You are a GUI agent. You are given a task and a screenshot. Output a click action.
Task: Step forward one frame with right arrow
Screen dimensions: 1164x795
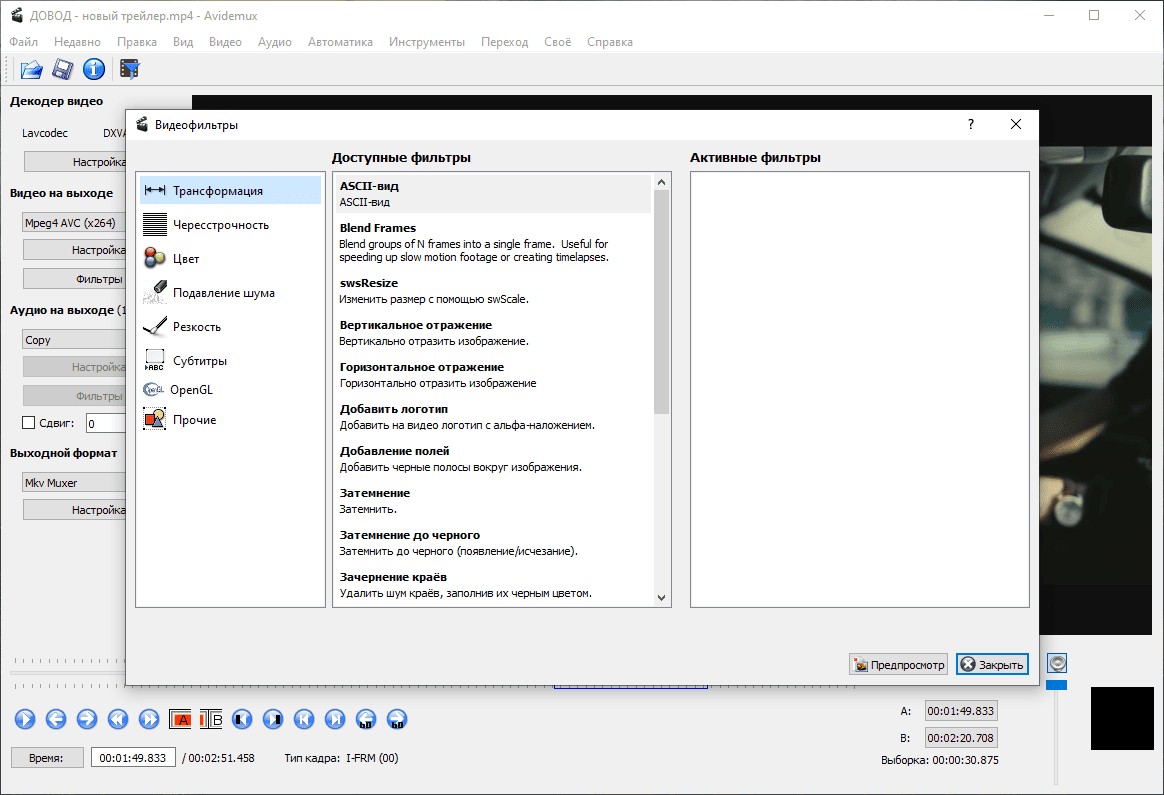tap(87, 719)
